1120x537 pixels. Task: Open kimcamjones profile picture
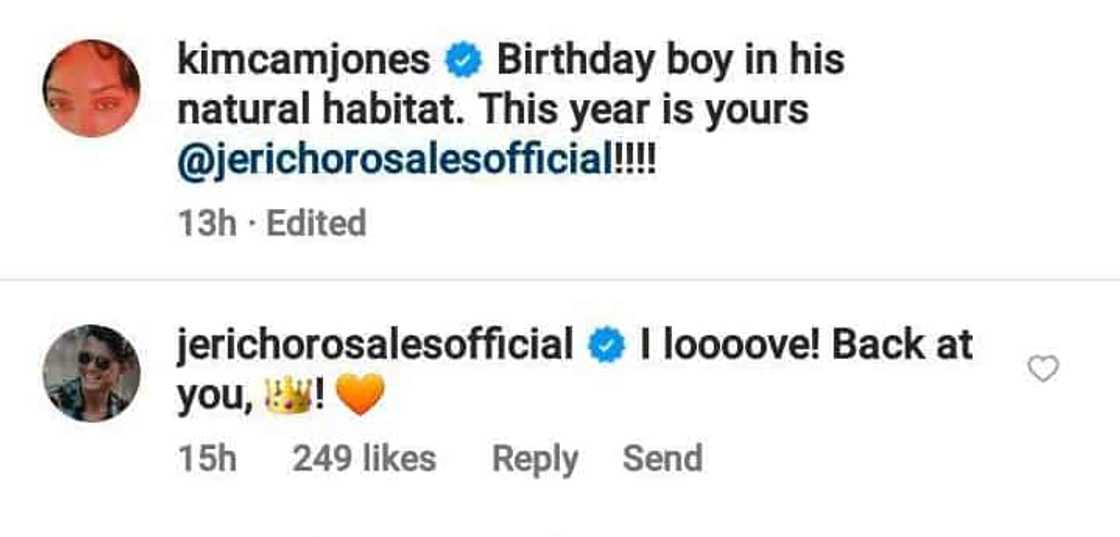point(91,89)
